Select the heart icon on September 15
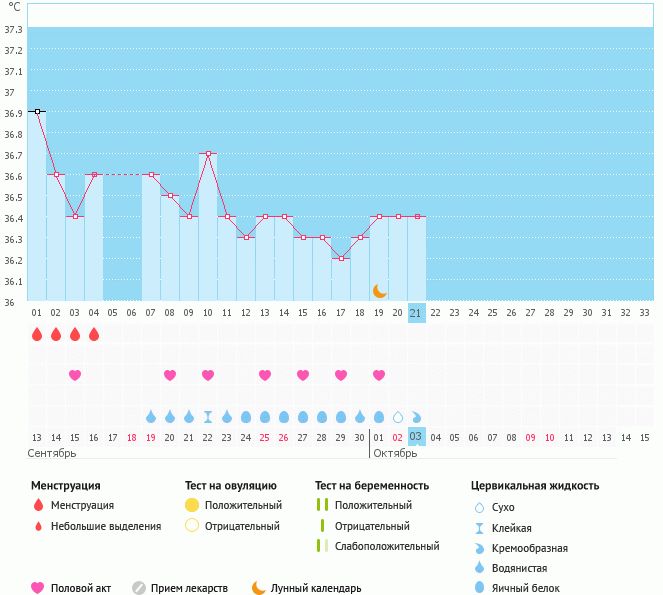 [75, 375]
